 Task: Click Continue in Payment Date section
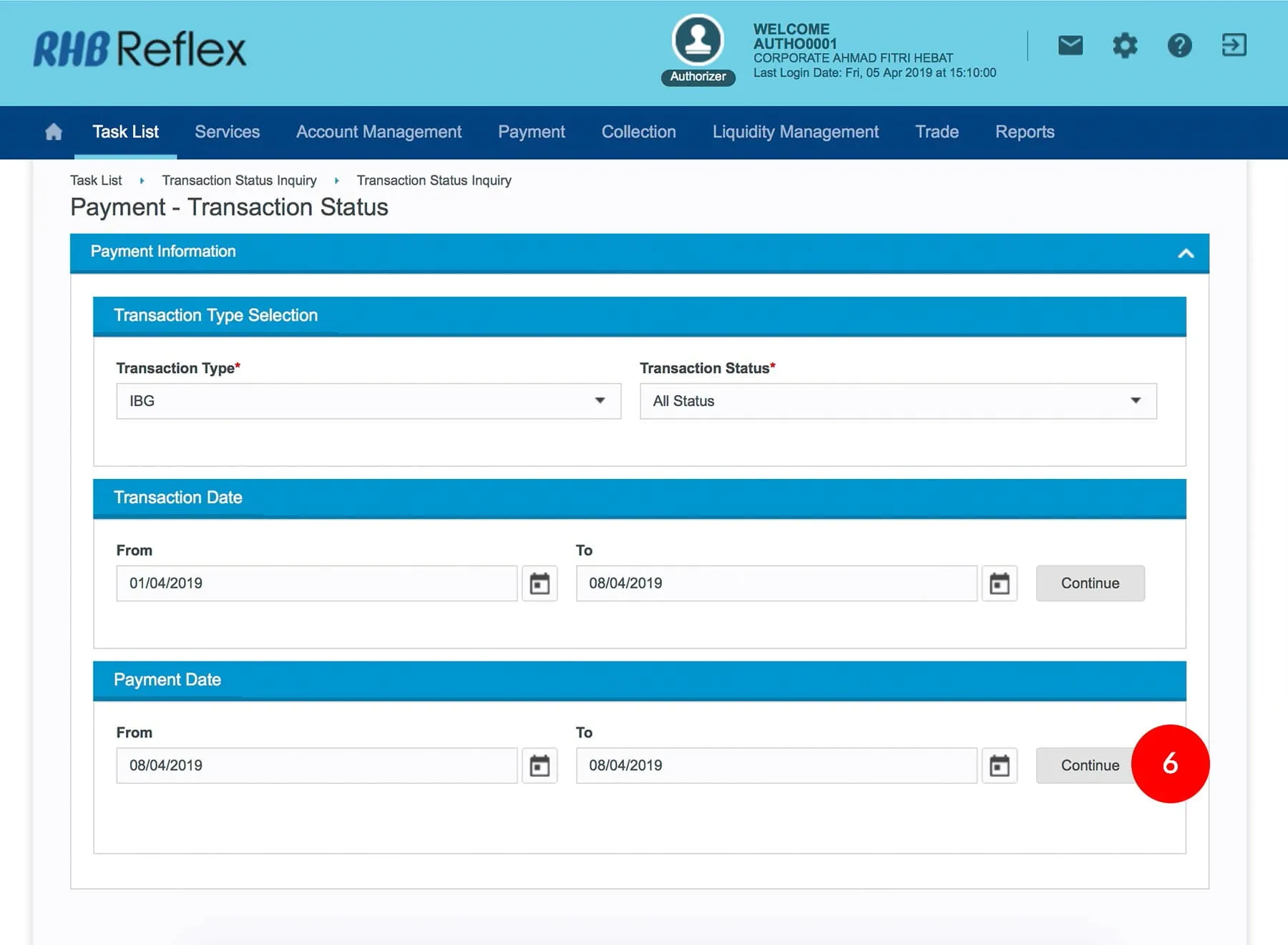(1084, 765)
